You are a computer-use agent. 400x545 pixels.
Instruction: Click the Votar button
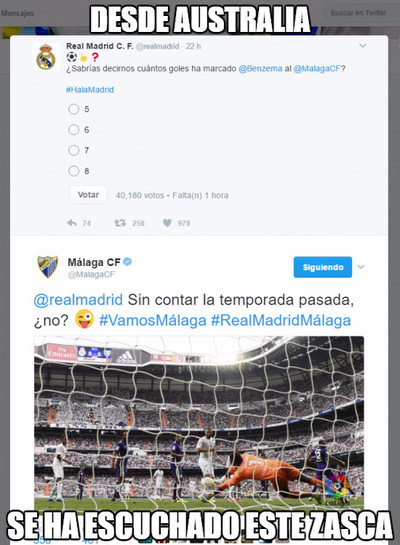tap(88, 195)
